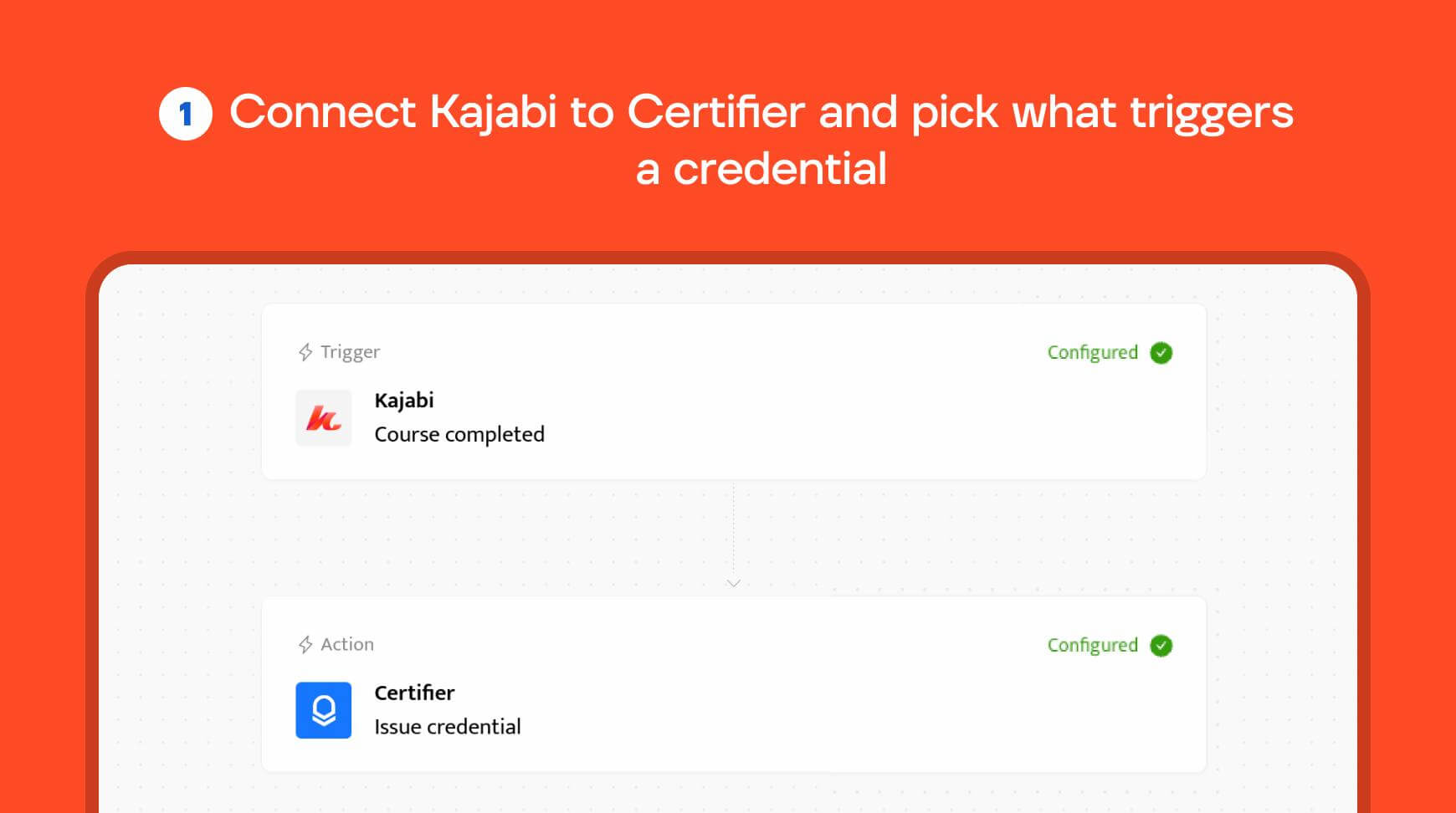Viewport: 1456px width, 813px height.
Task: Click the Kajabi logo icon
Action: pos(324,417)
